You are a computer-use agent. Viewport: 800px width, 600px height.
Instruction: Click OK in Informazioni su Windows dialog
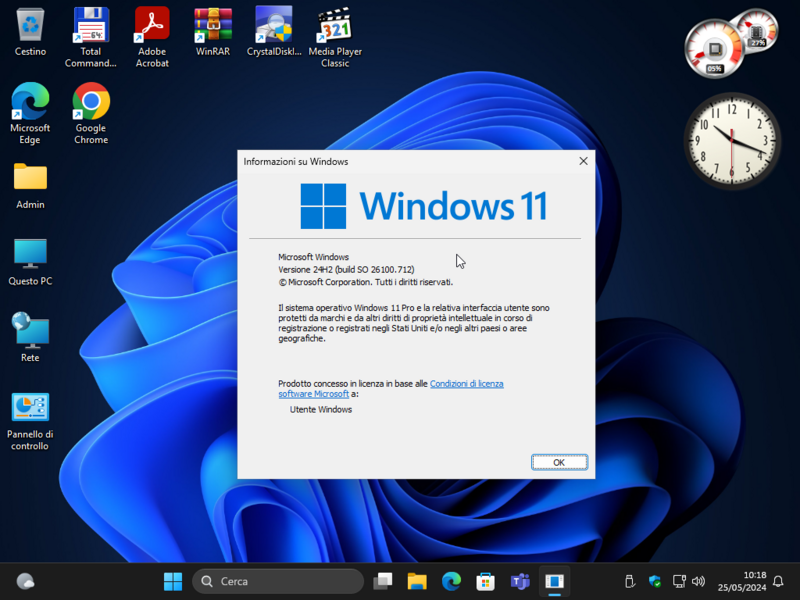click(559, 462)
